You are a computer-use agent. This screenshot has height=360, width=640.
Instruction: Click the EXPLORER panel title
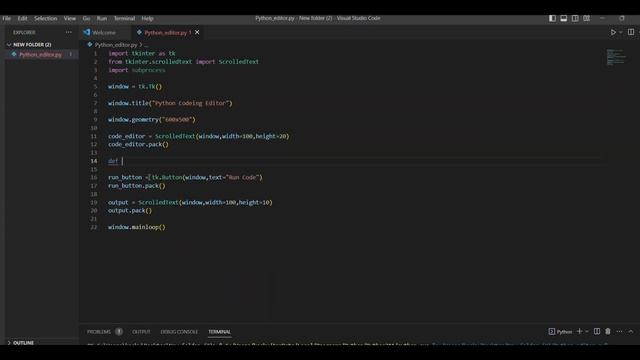pos(24,32)
